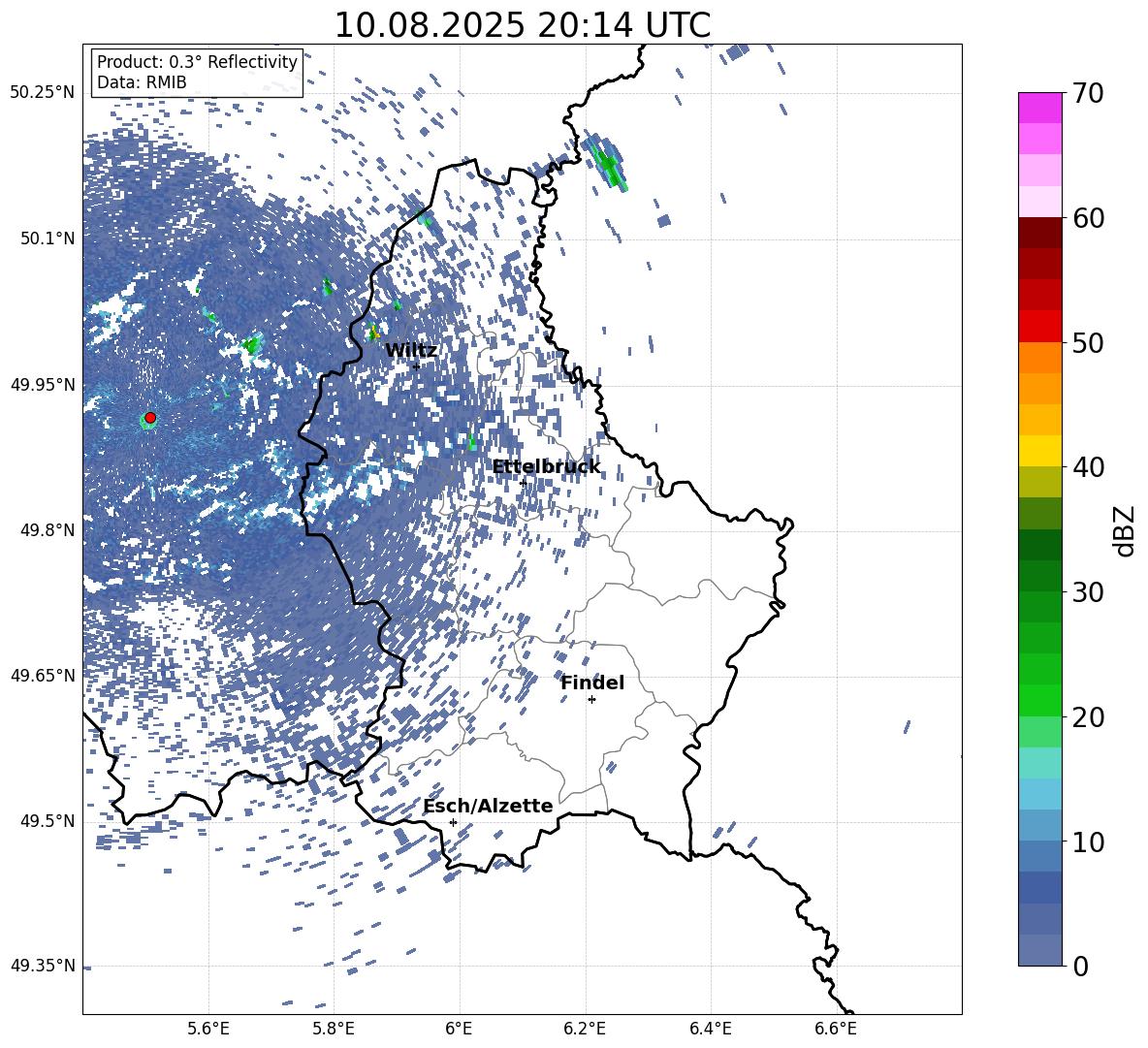Click the magenta 70 dBZ color band
This screenshot has width=1148, height=1048.
[x=1039, y=108]
